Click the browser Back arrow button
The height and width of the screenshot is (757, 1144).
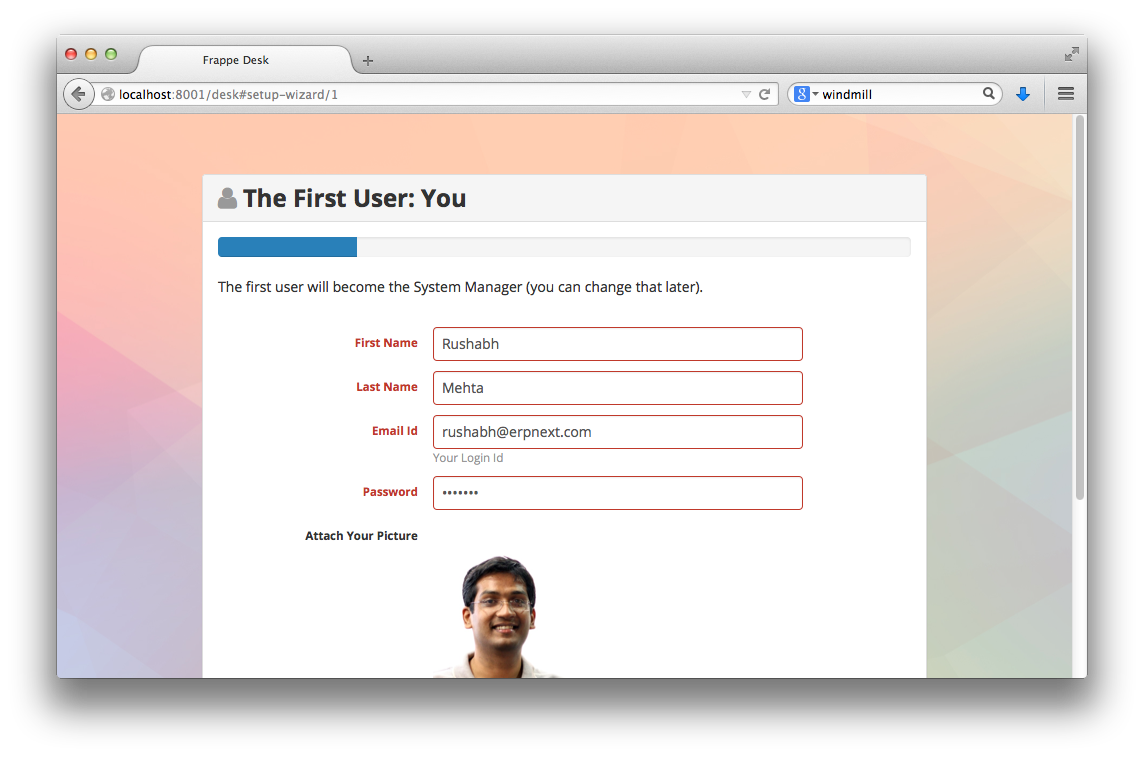click(x=78, y=94)
